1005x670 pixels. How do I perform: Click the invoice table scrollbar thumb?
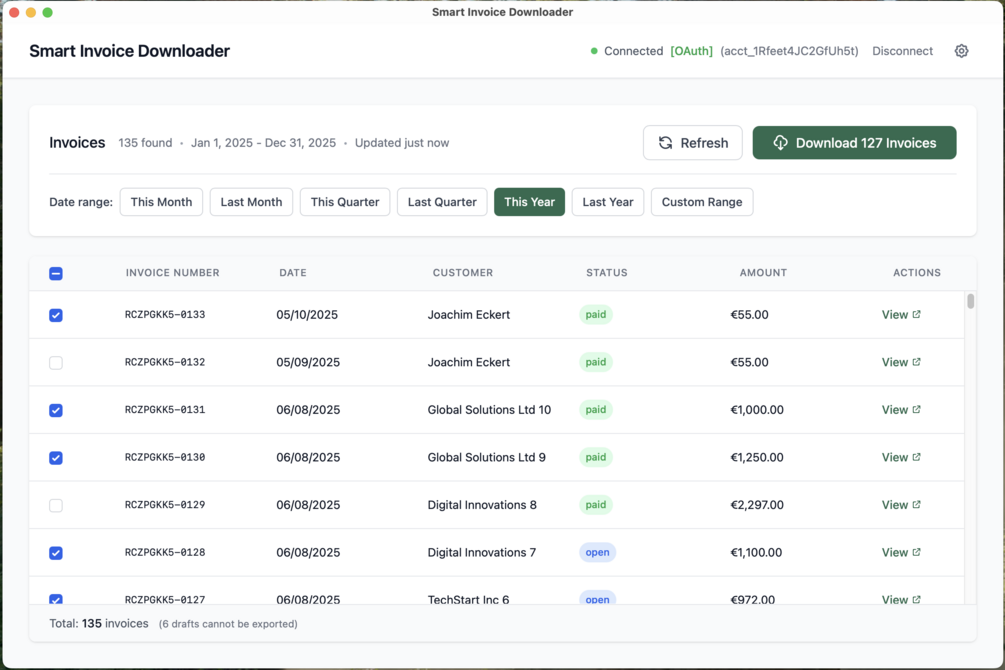click(970, 301)
